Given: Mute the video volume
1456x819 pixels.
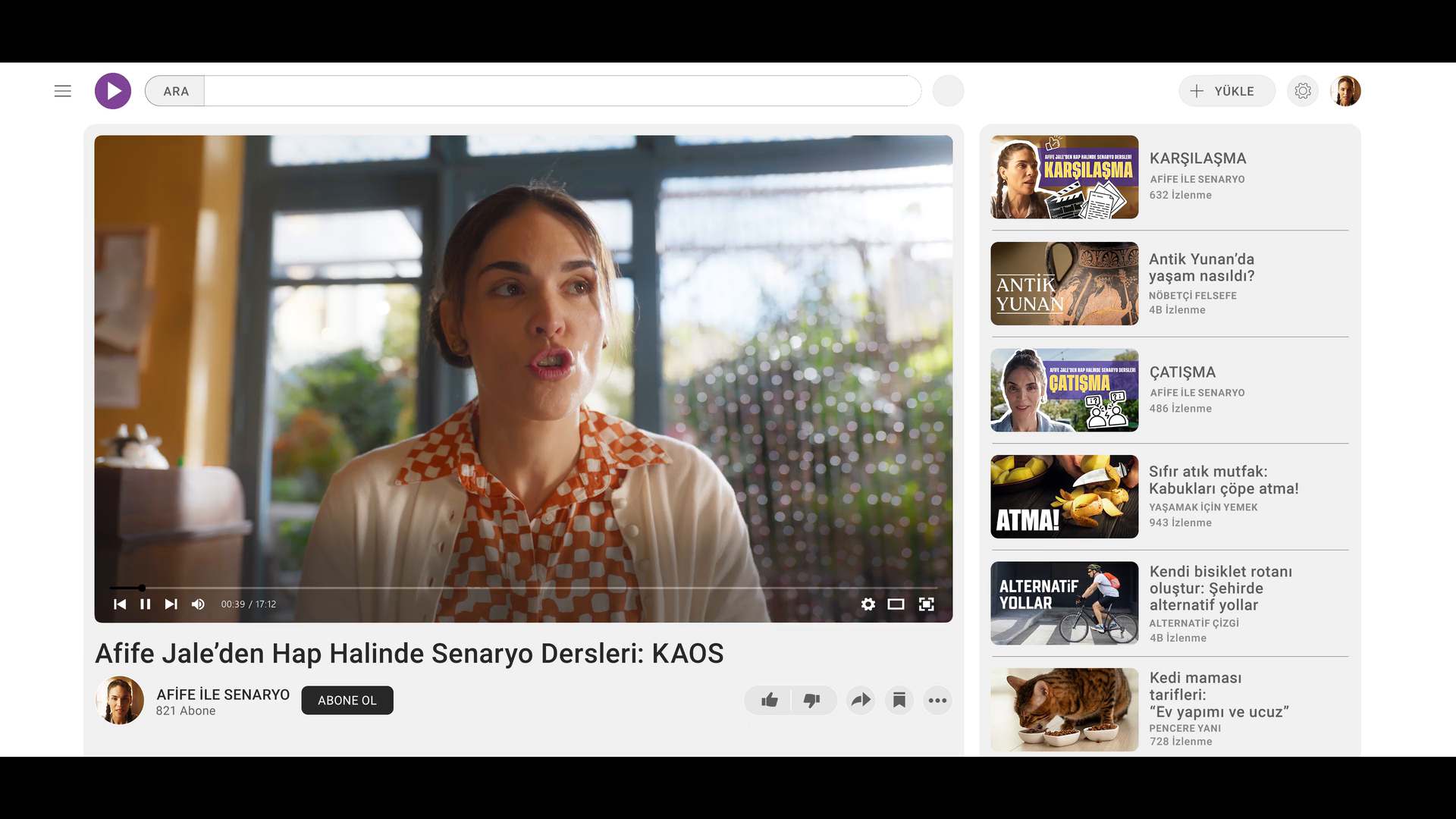Looking at the screenshot, I should coord(198,604).
